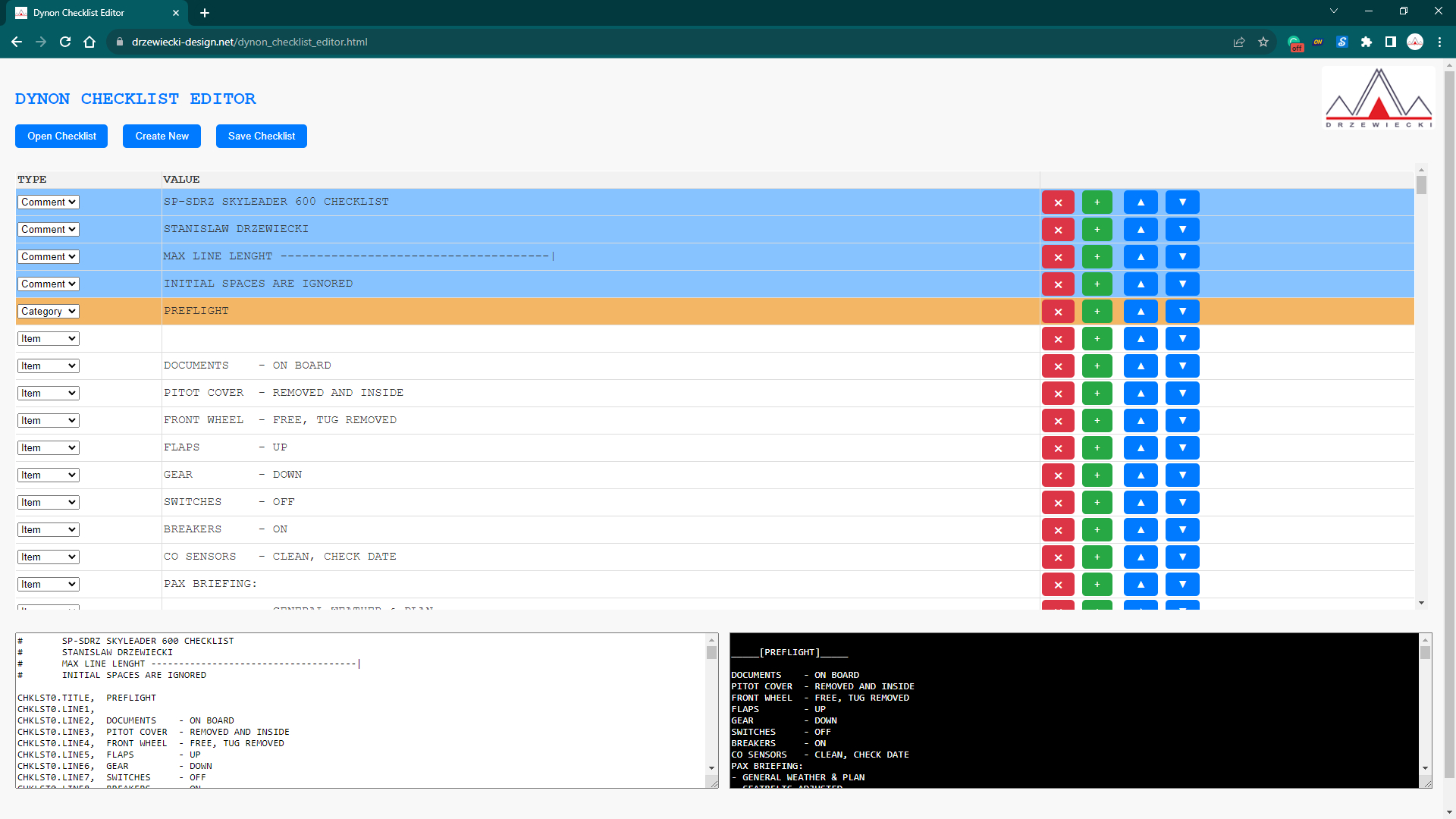Delete the PREFLIGHT category row
This screenshot has width=1456, height=819.
coord(1058,312)
